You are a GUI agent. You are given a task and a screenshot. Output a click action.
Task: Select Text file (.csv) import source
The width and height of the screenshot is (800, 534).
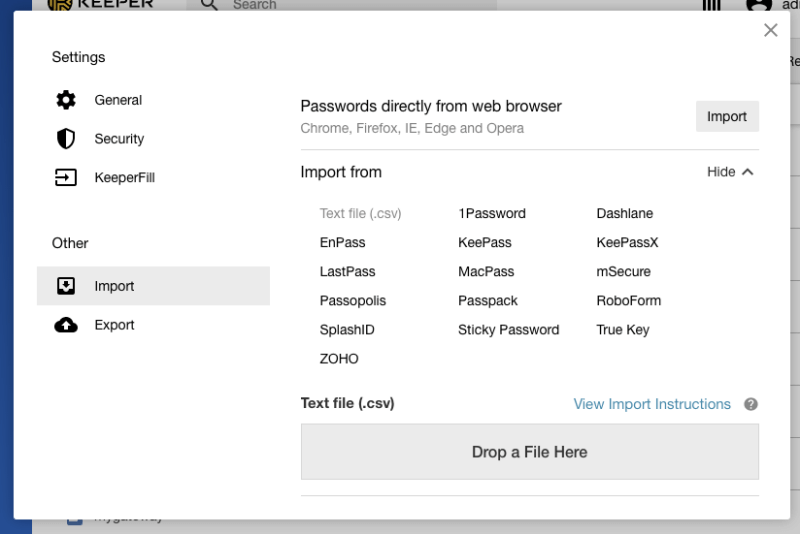pyautogui.click(x=360, y=213)
